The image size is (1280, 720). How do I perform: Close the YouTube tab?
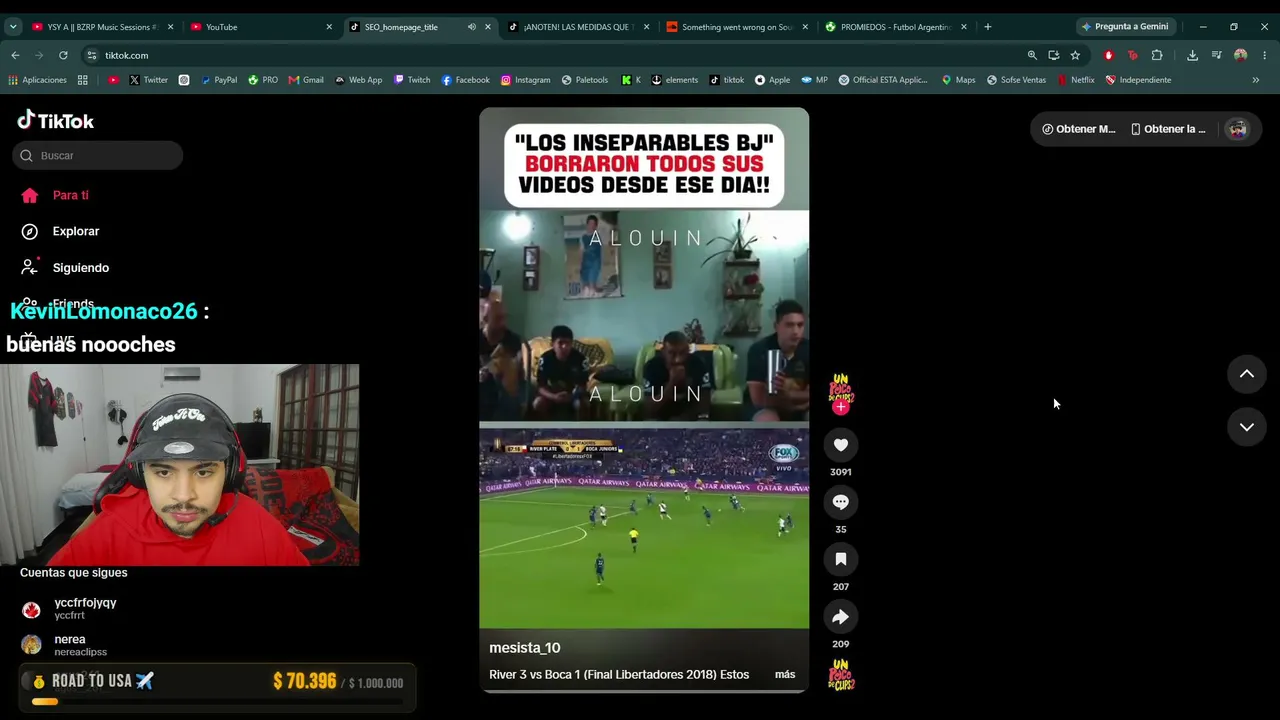pos(329,27)
